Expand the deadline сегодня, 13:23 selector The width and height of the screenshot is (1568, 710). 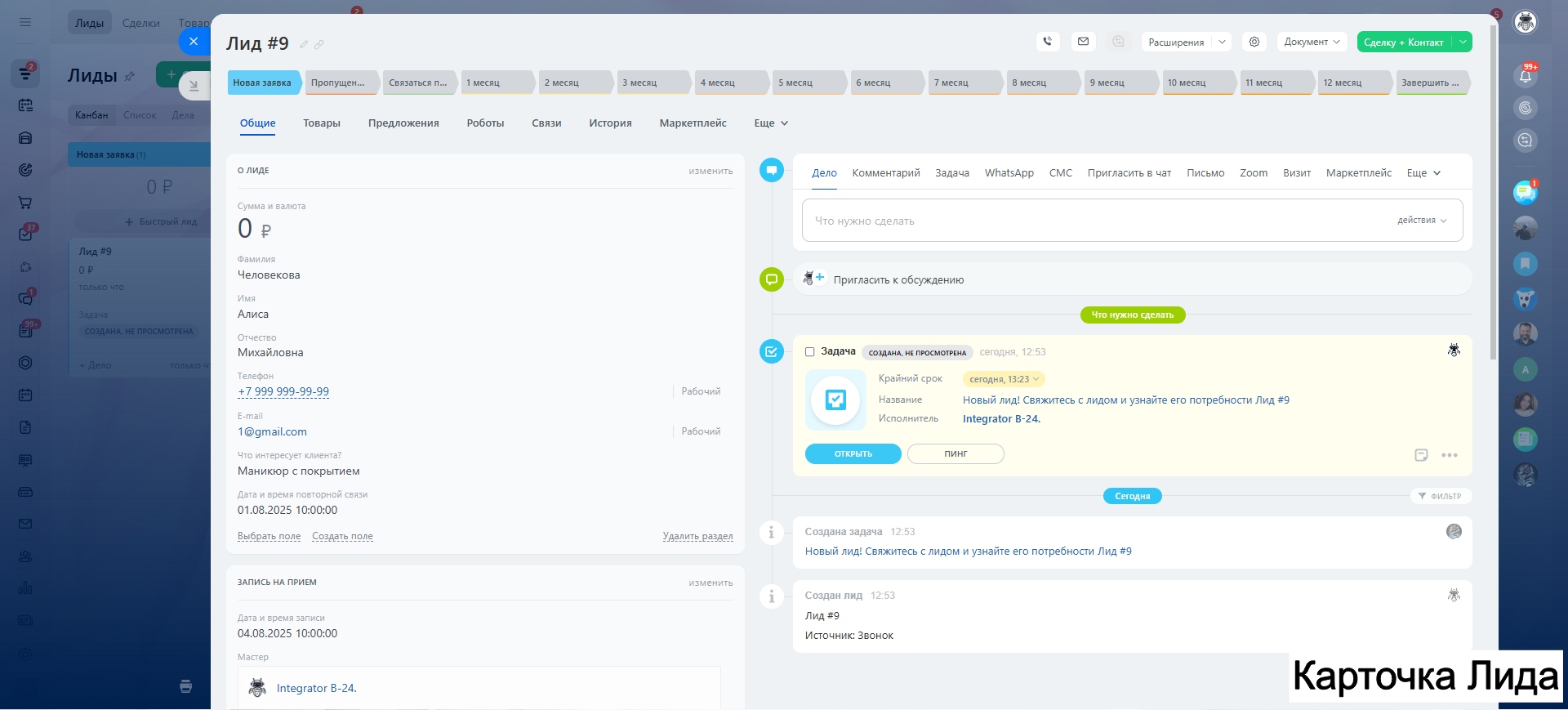pyautogui.click(x=1004, y=379)
